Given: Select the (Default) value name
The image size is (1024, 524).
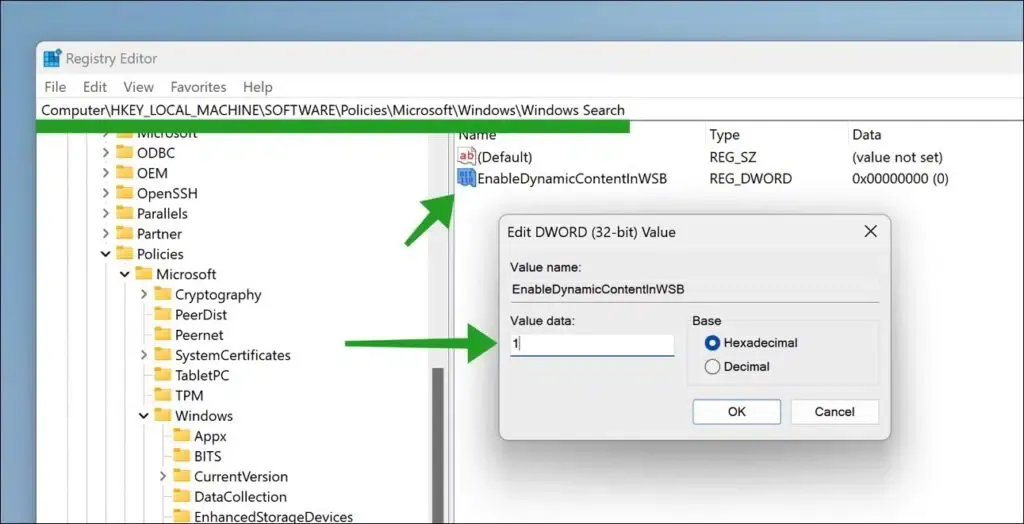Looking at the screenshot, I should 505,157.
